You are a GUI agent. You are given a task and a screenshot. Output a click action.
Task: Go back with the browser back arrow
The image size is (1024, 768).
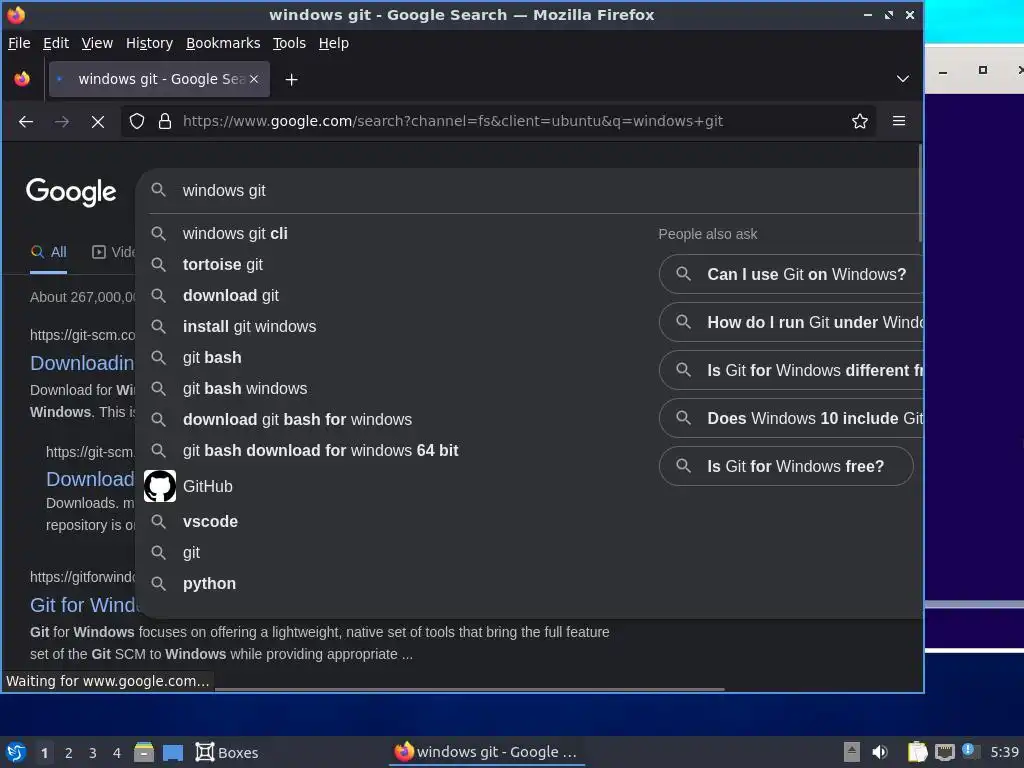(x=26, y=121)
